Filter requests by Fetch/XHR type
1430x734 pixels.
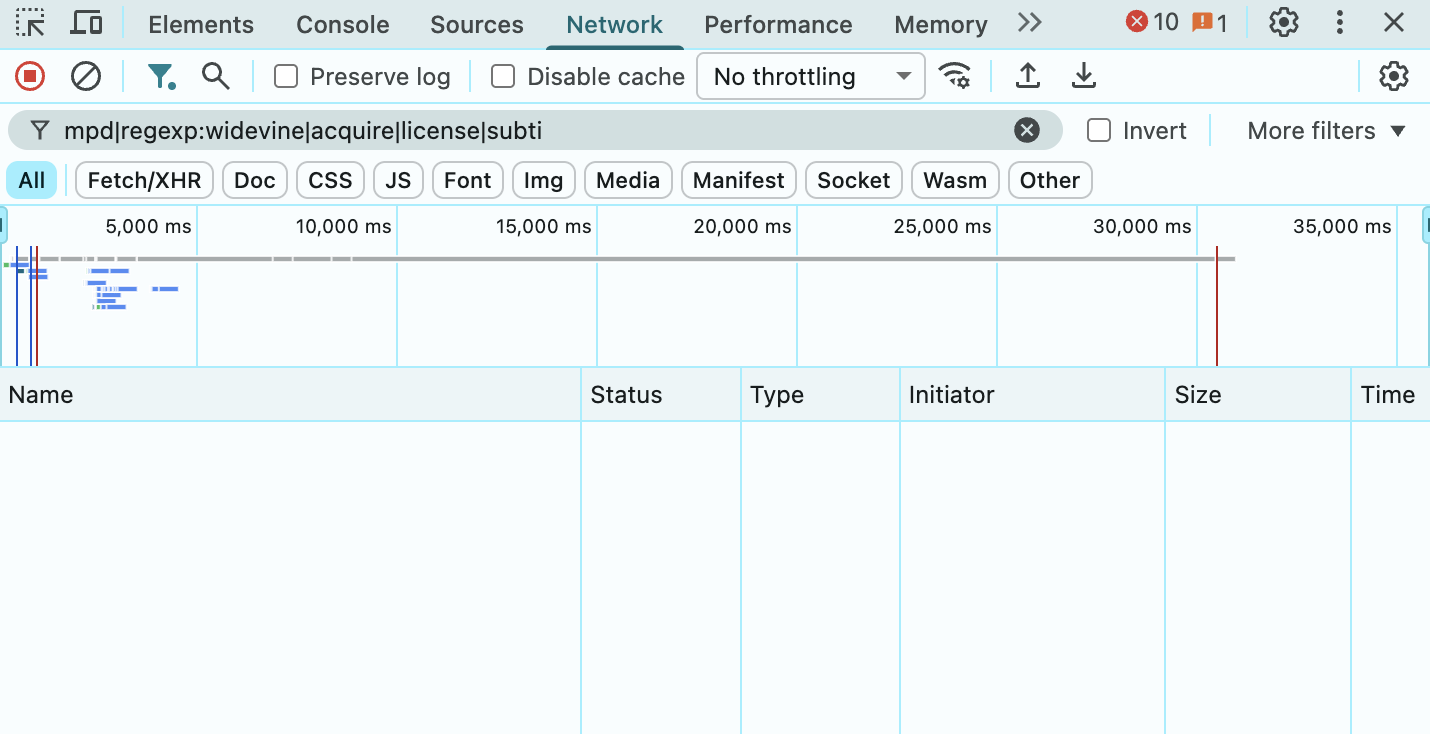coord(144,181)
